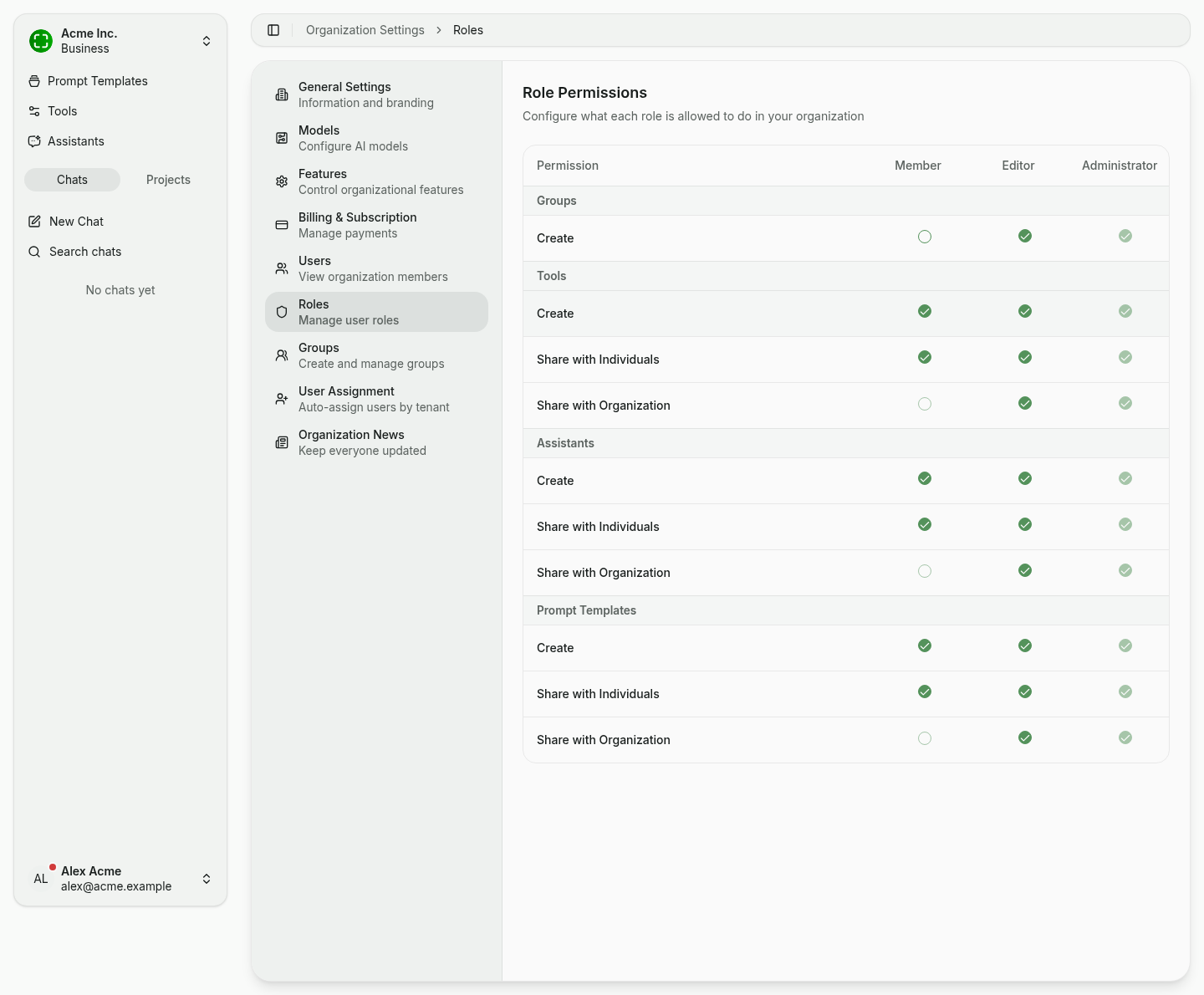Click the Role Permissions heading
Image resolution: width=1204 pixels, height=995 pixels.
tap(584, 93)
